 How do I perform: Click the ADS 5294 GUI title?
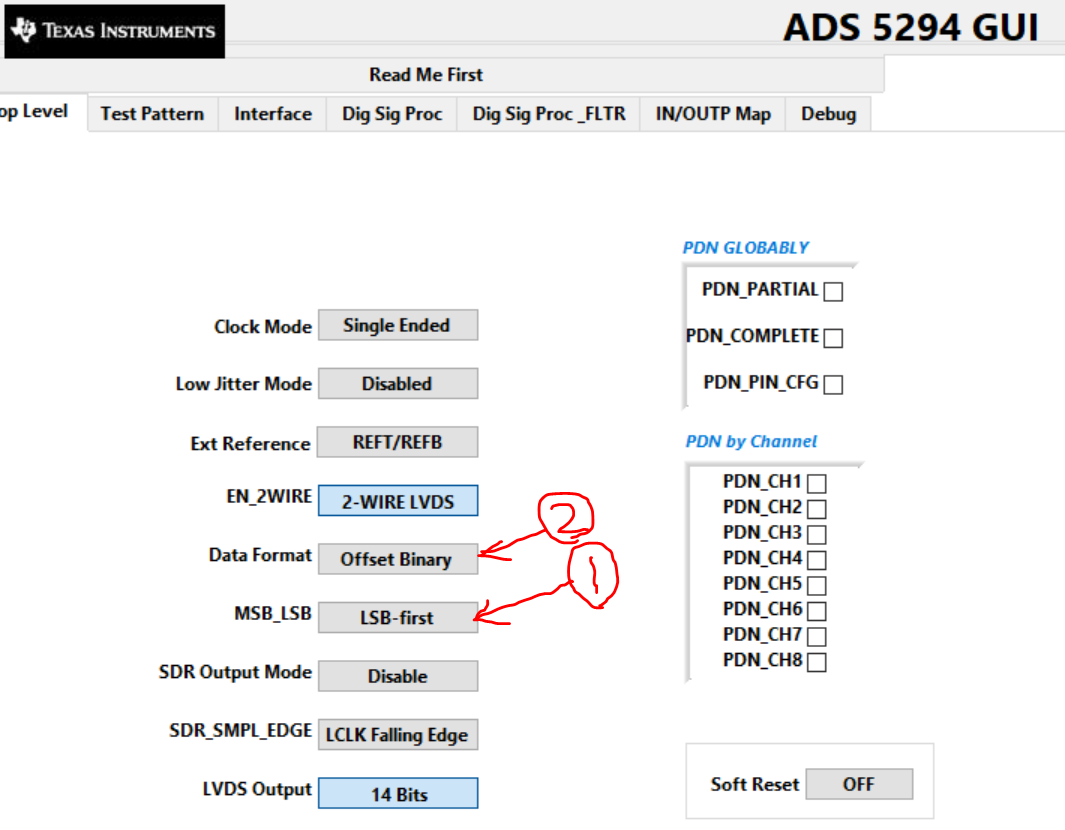911,28
